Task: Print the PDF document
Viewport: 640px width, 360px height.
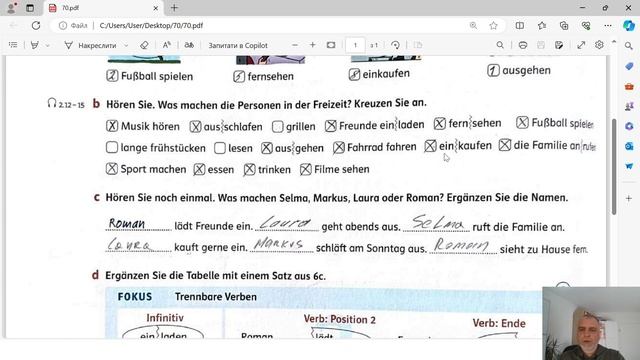Action: tap(523, 45)
